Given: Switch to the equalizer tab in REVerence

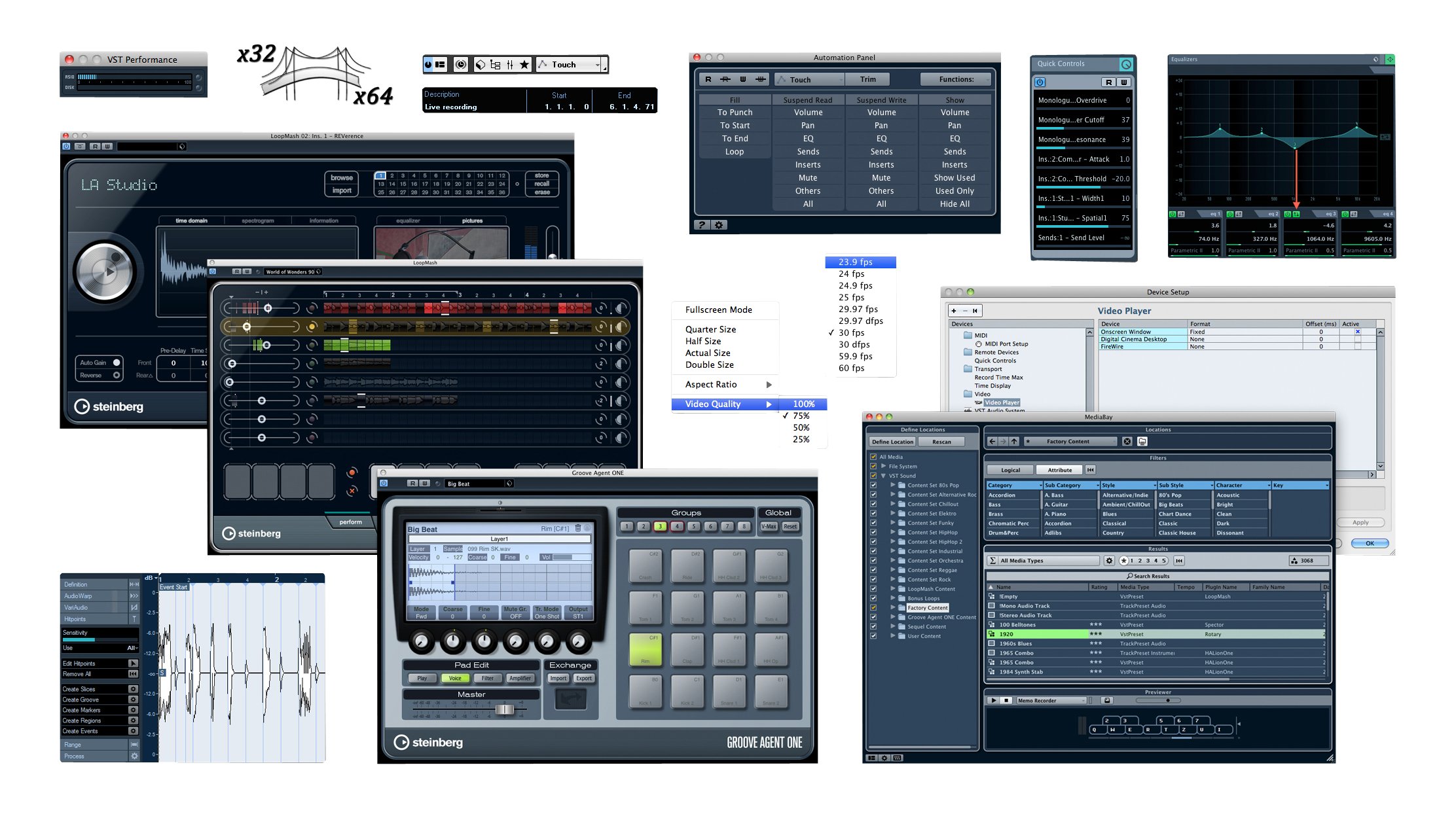Looking at the screenshot, I should (x=408, y=221).
